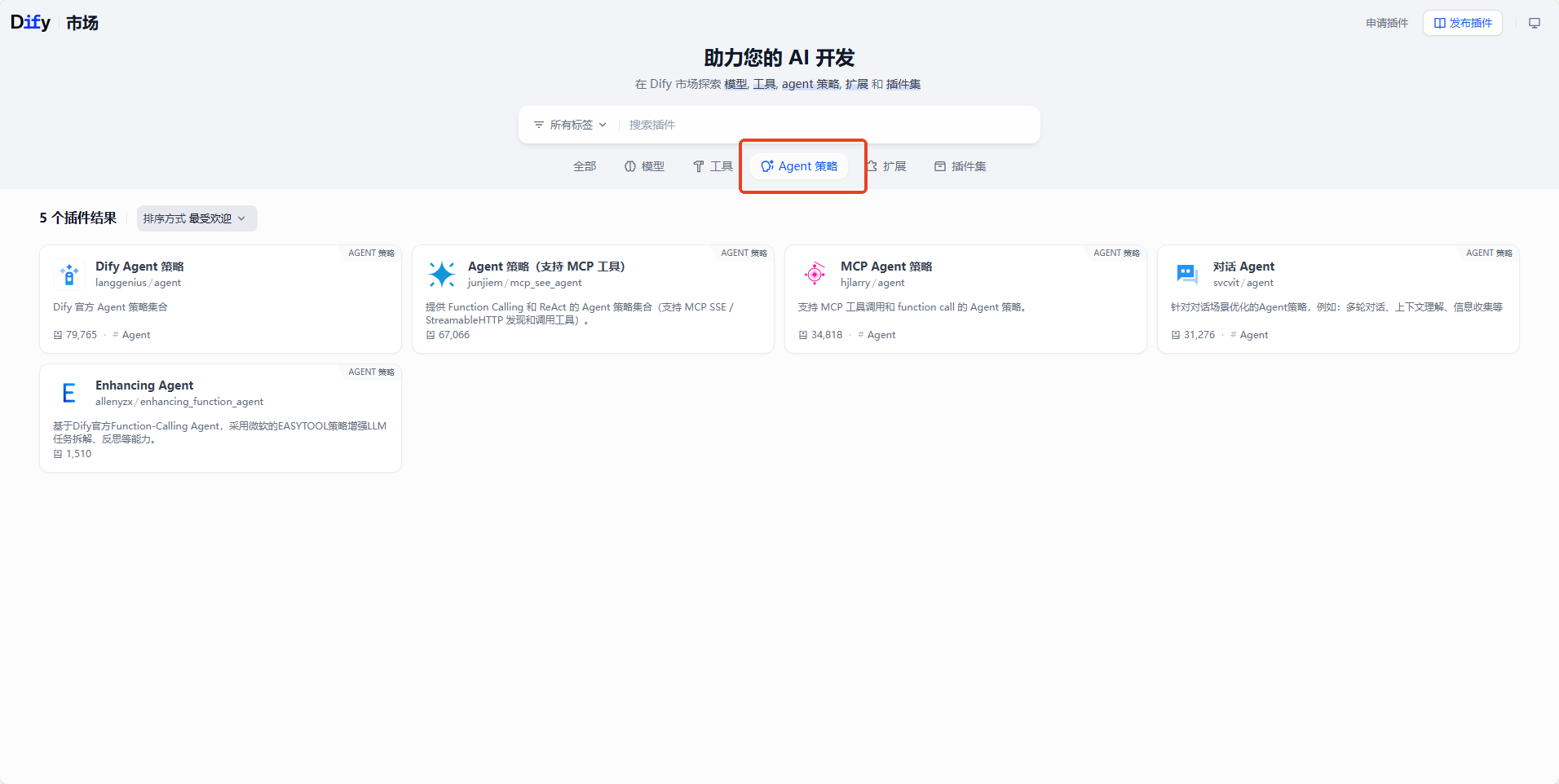Click the Agent tag on Dify Agent 策略 card
The width and height of the screenshot is (1559, 784).
(131, 335)
